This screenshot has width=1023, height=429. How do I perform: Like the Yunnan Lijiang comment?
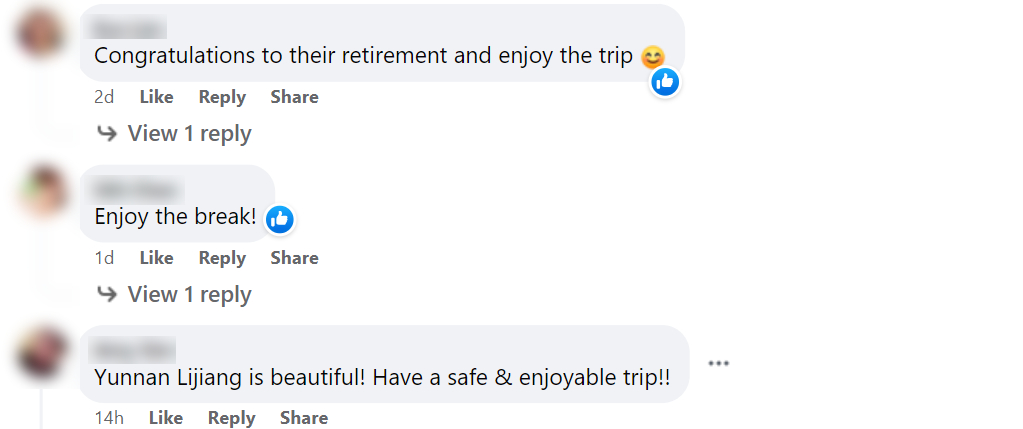coord(165,418)
